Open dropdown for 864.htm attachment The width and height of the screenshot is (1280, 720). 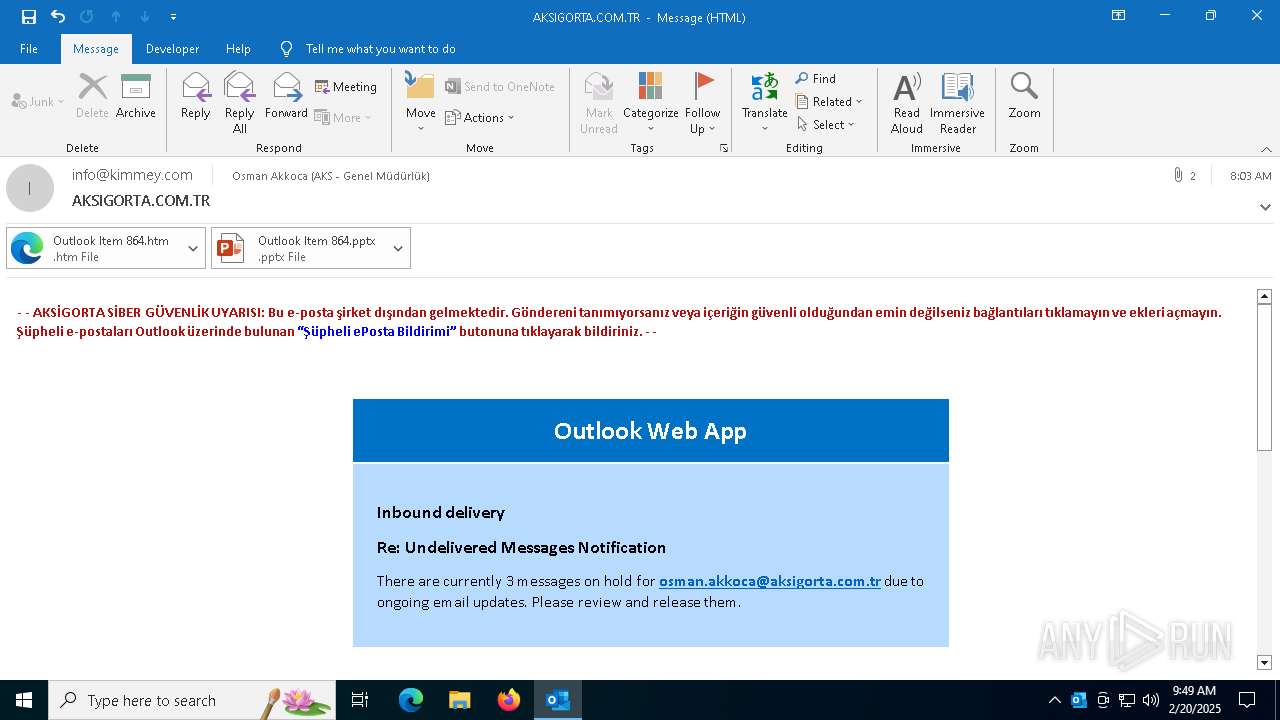click(x=193, y=248)
